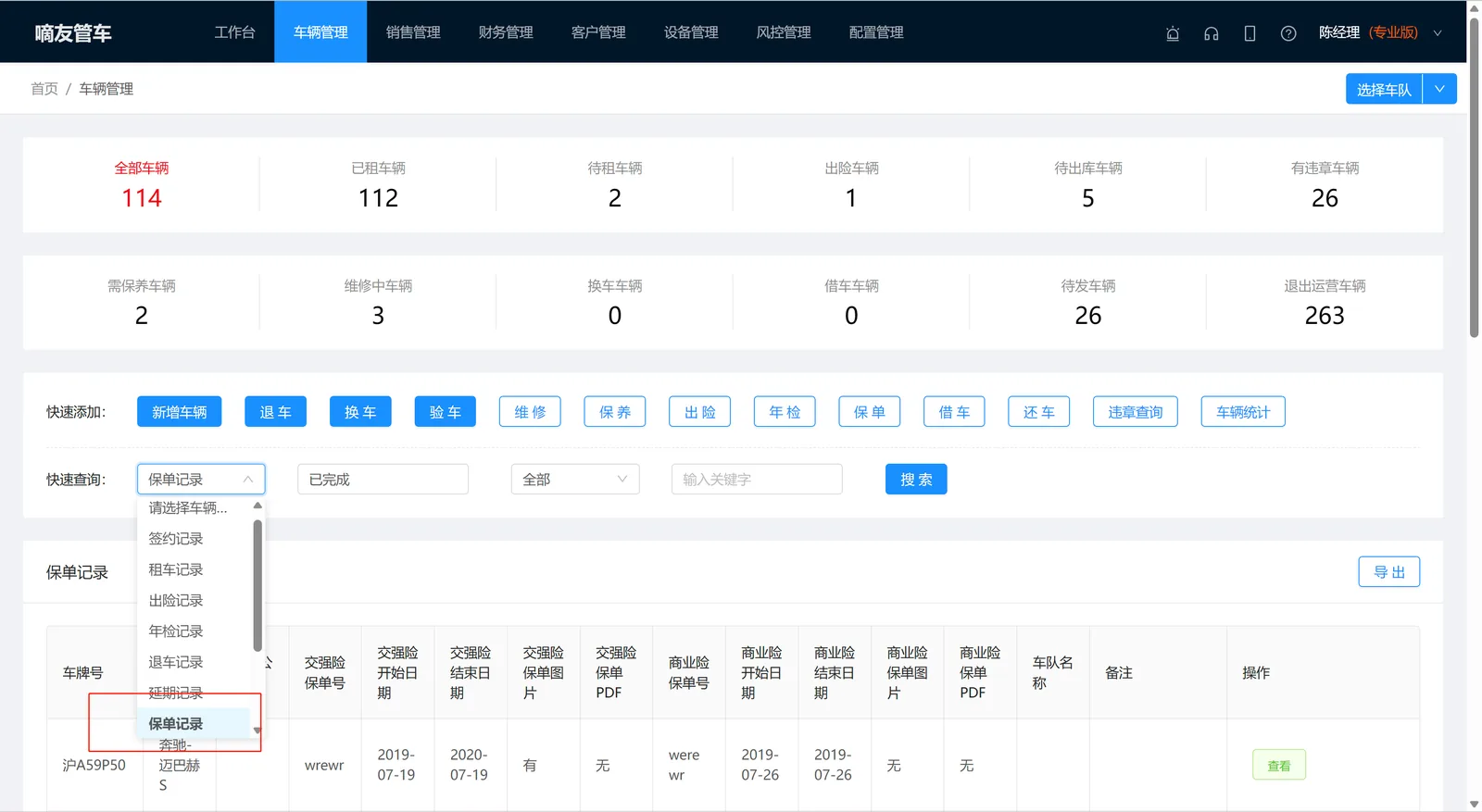Expand the user account chevron
This screenshot has width=1482, height=812.
[x=1438, y=33]
